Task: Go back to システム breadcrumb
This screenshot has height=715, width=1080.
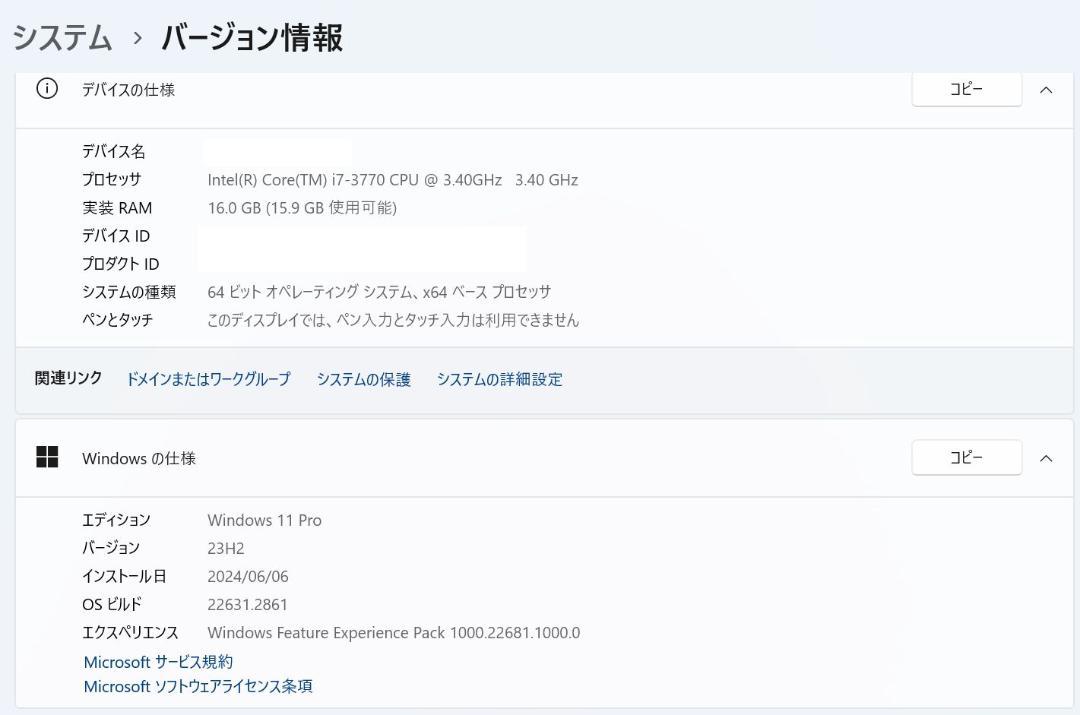Action: tap(62, 37)
